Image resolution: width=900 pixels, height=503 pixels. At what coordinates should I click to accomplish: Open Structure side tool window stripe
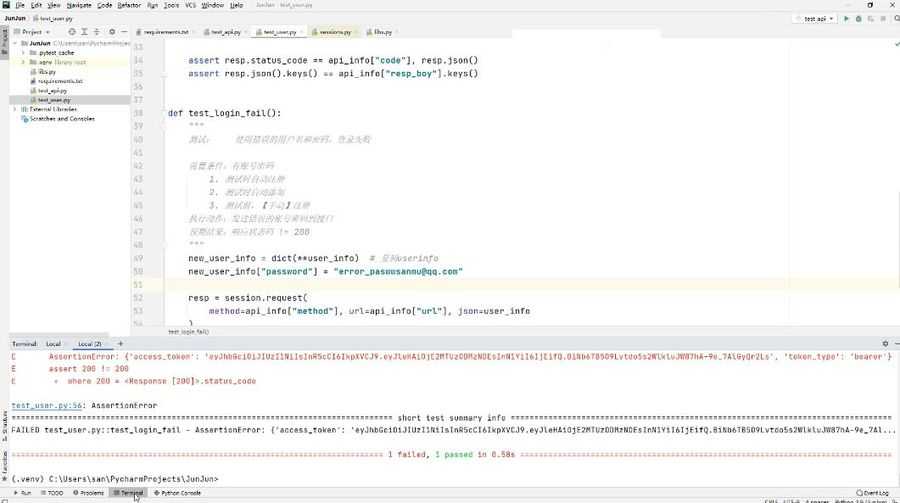point(5,426)
